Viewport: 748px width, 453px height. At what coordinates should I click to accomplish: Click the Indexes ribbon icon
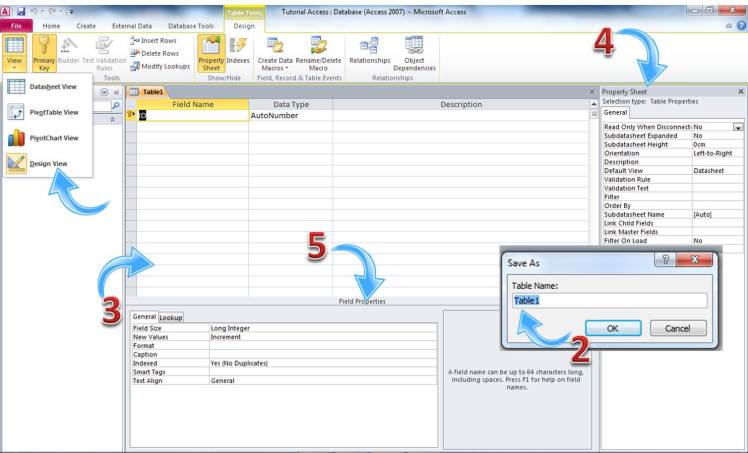pos(238,52)
